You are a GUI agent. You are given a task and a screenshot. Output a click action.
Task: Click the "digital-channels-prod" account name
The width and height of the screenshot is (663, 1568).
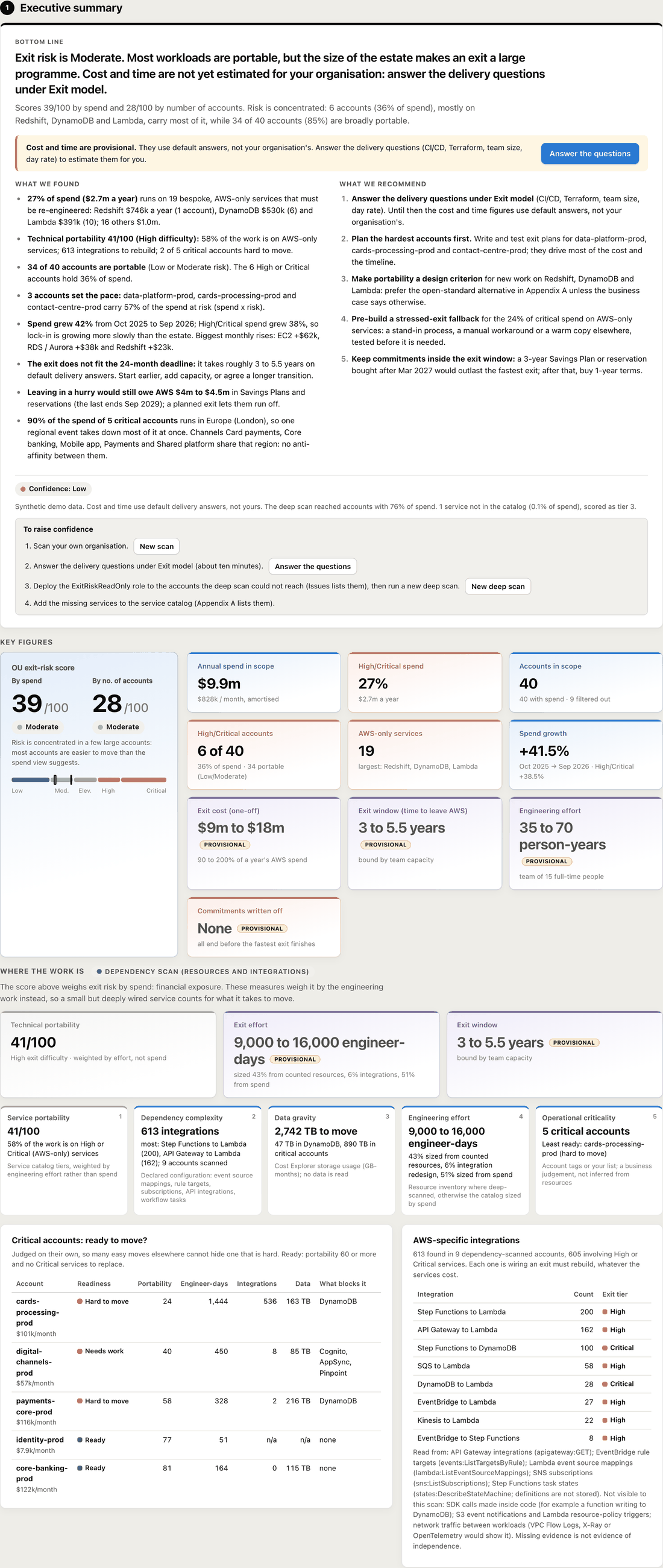pos(33,1362)
